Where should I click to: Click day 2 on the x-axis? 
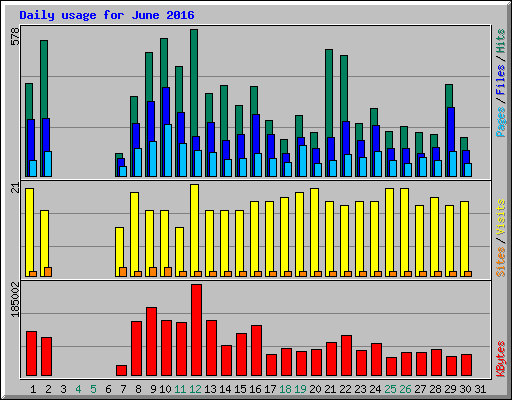click(x=48, y=389)
